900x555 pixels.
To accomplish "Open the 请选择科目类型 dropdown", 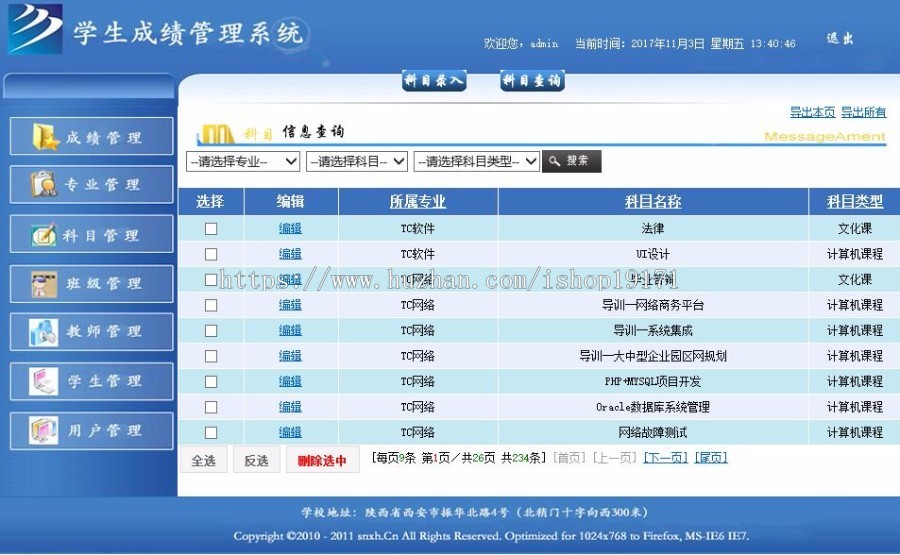I will click(476, 161).
